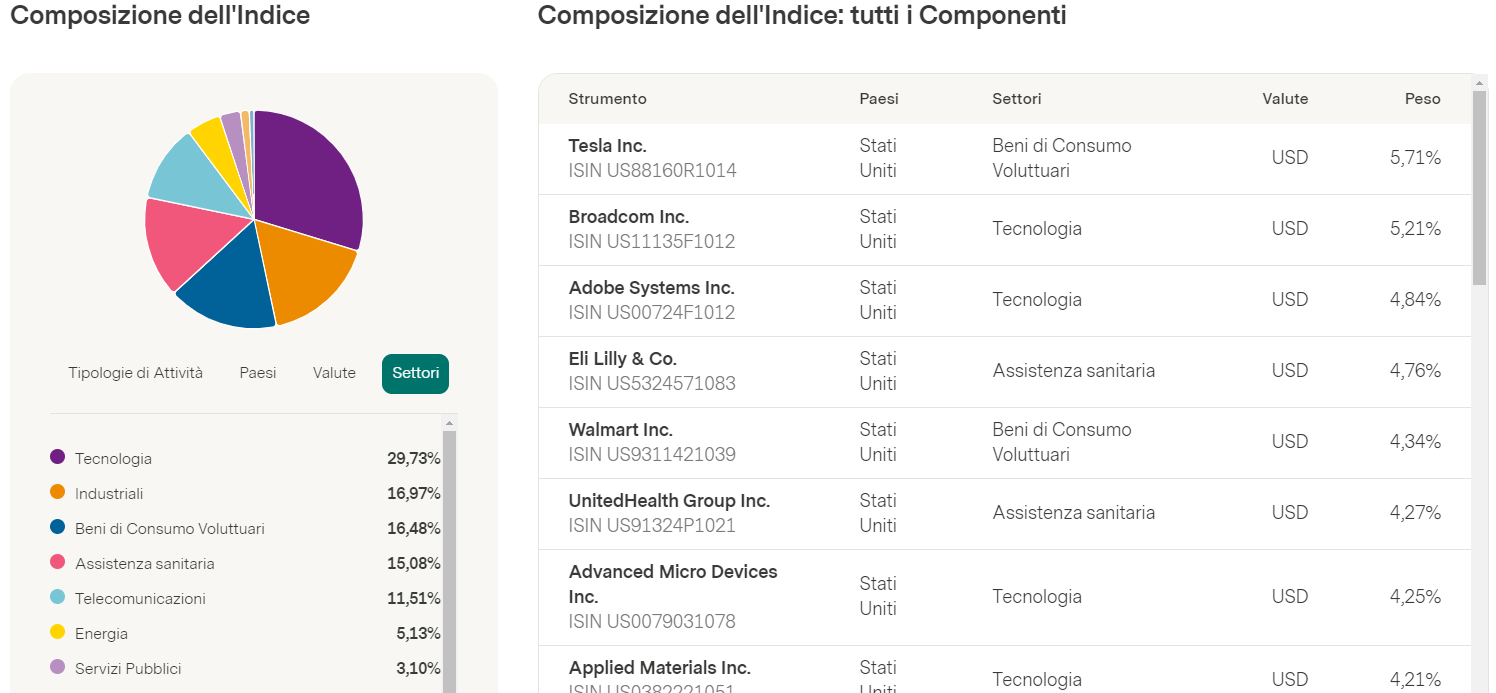Click the UnitedHealth Group Inc. entry
This screenshot has width=1496, height=693.
coord(669,501)
